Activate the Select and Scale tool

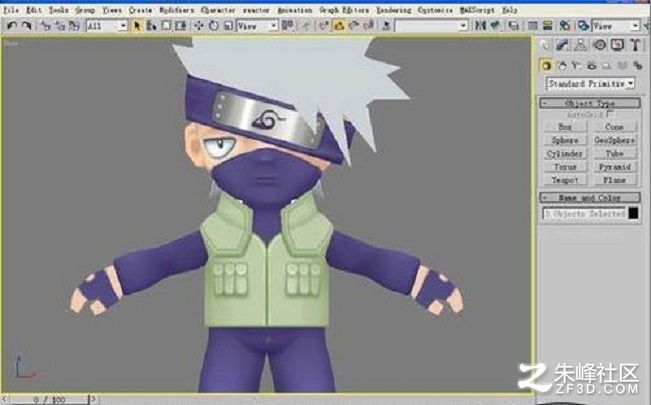pyautogui.click(x=228, y=26)
